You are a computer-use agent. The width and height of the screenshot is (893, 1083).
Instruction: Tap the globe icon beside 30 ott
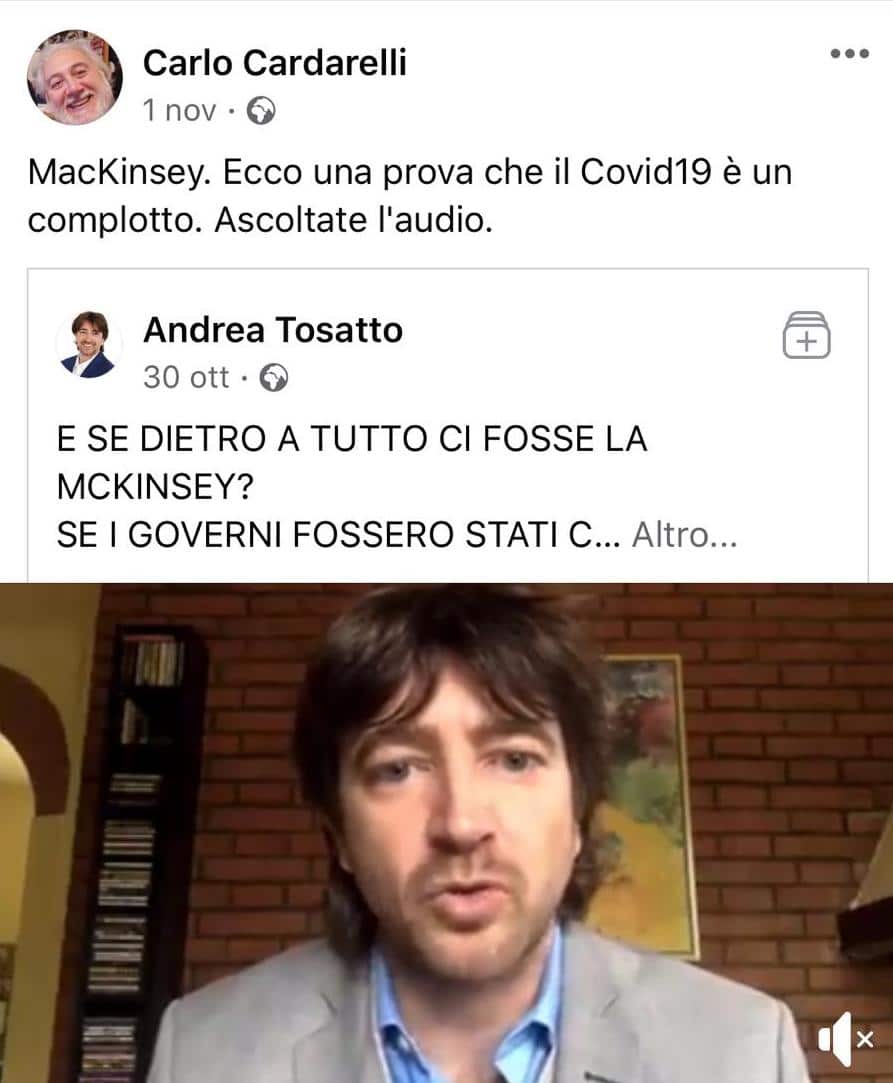click(x=273, y=378)
